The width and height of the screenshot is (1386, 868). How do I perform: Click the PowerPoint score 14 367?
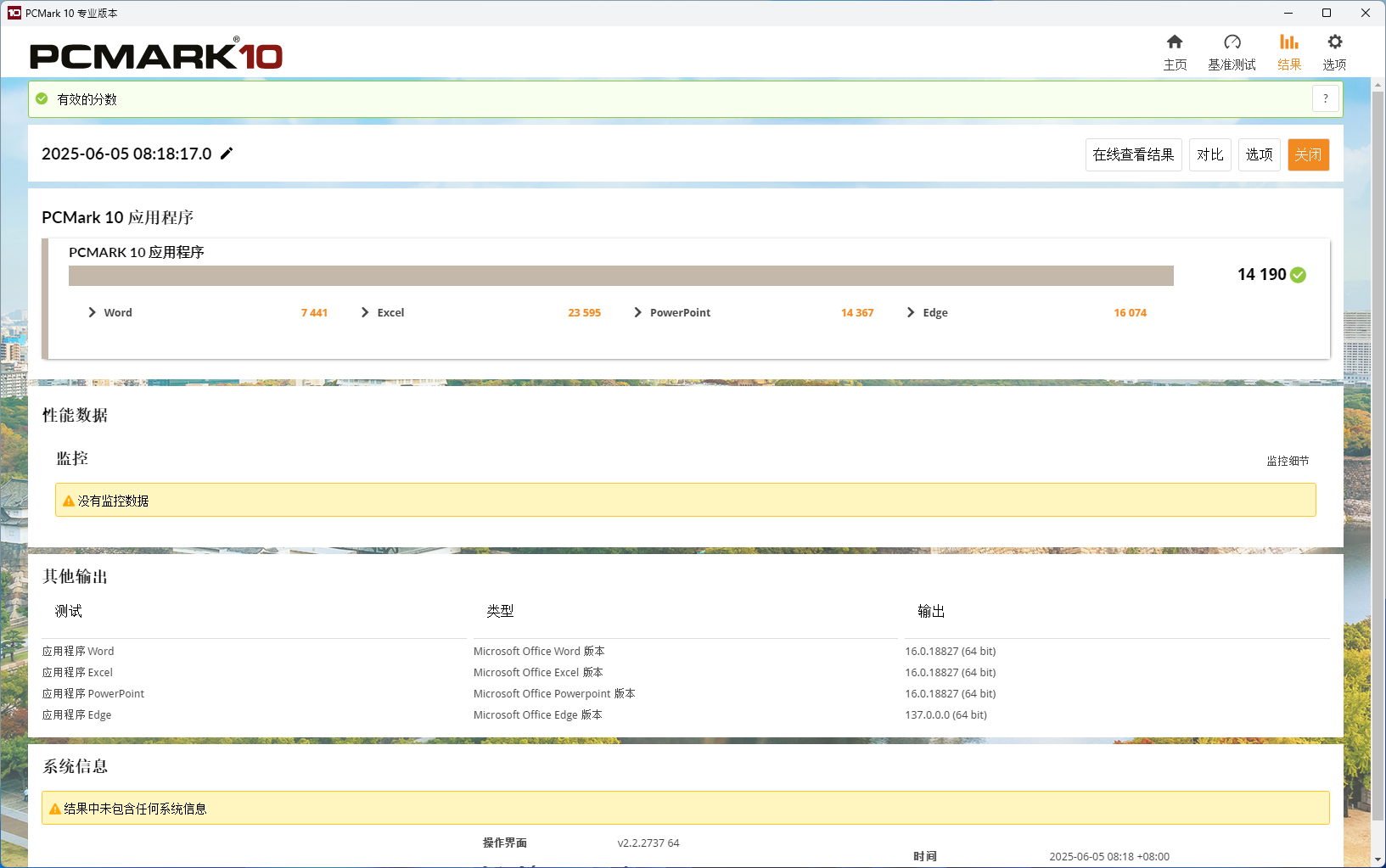click(857, 312)
